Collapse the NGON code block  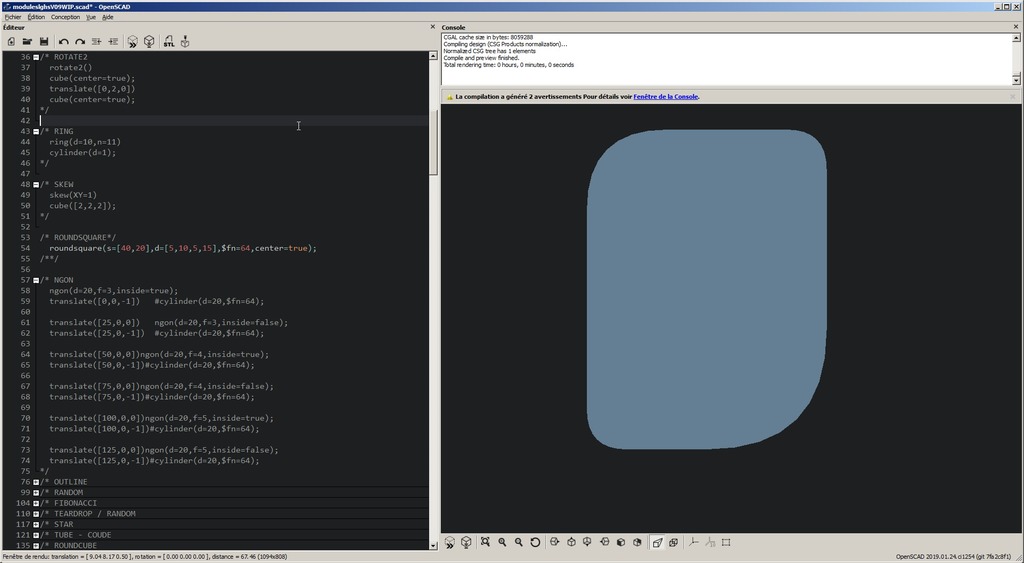pos(36,280)
